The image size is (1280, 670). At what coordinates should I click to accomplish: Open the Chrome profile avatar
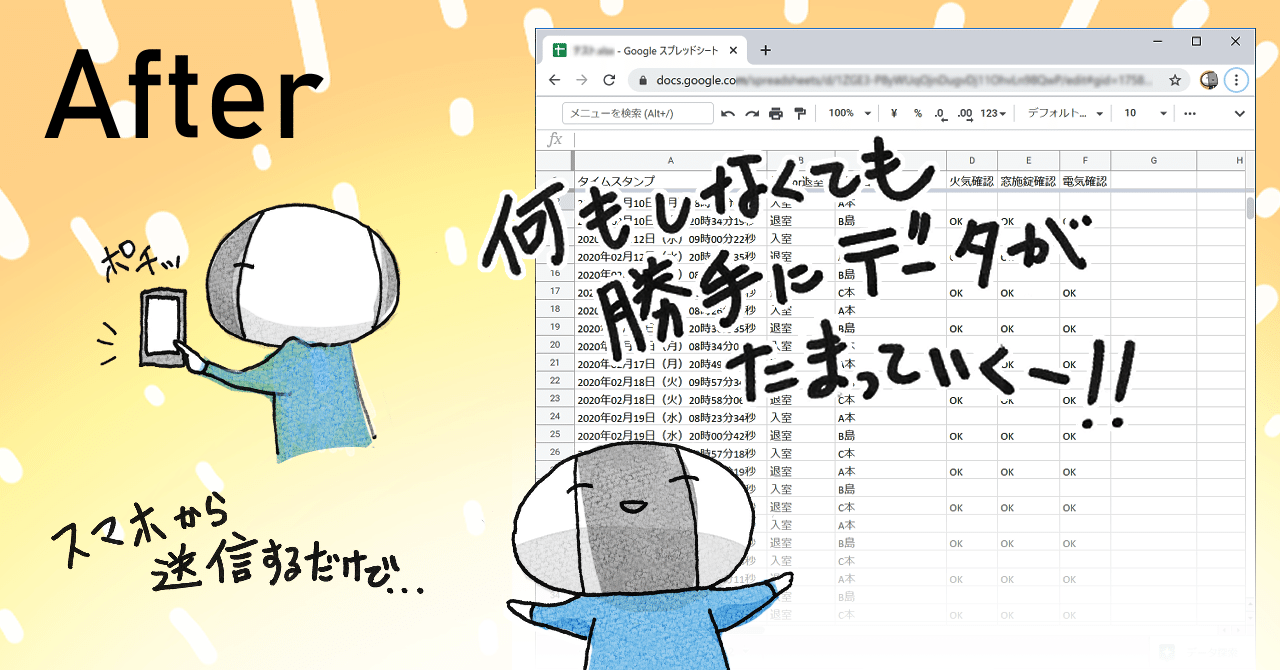click(x=1209, y=80)
